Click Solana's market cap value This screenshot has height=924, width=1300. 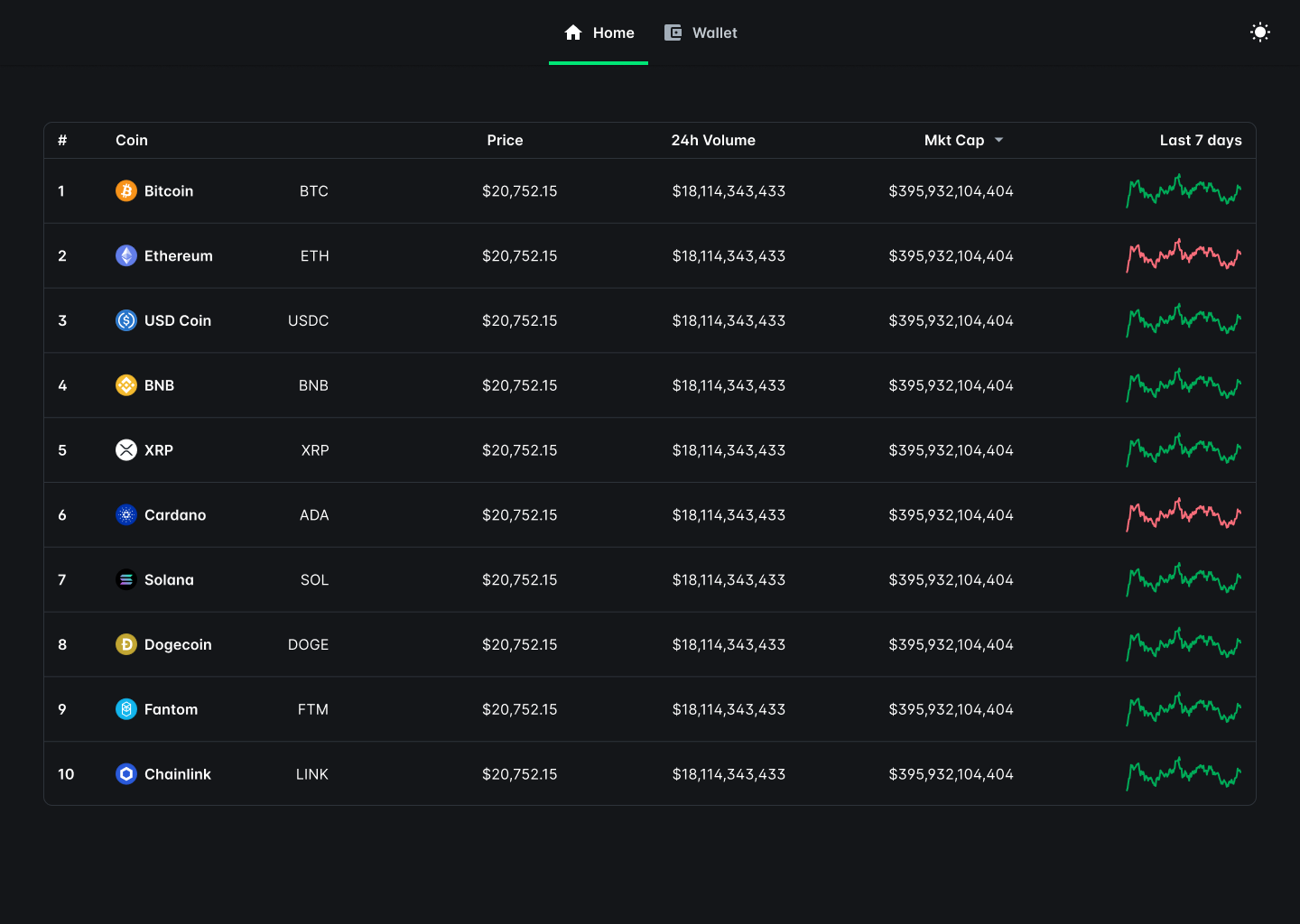pos(951,579)
